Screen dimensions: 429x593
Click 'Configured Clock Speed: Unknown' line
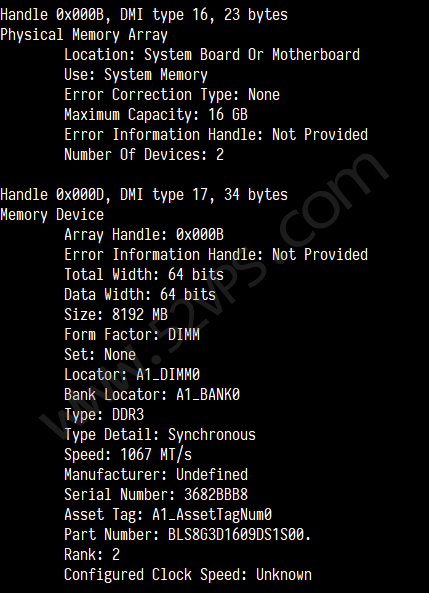click(x=188, y=575)
